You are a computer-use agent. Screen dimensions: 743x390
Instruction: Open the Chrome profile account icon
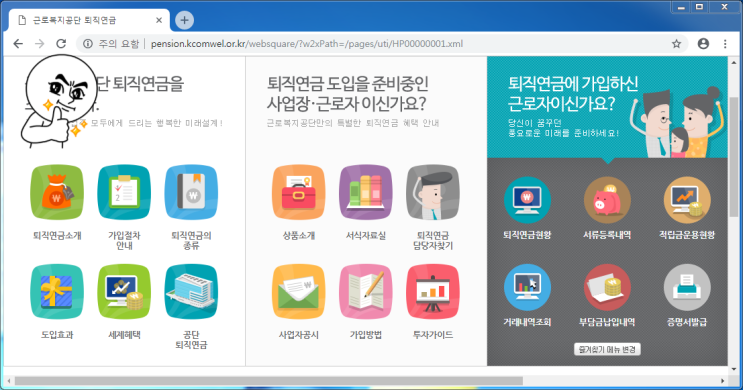703,44
